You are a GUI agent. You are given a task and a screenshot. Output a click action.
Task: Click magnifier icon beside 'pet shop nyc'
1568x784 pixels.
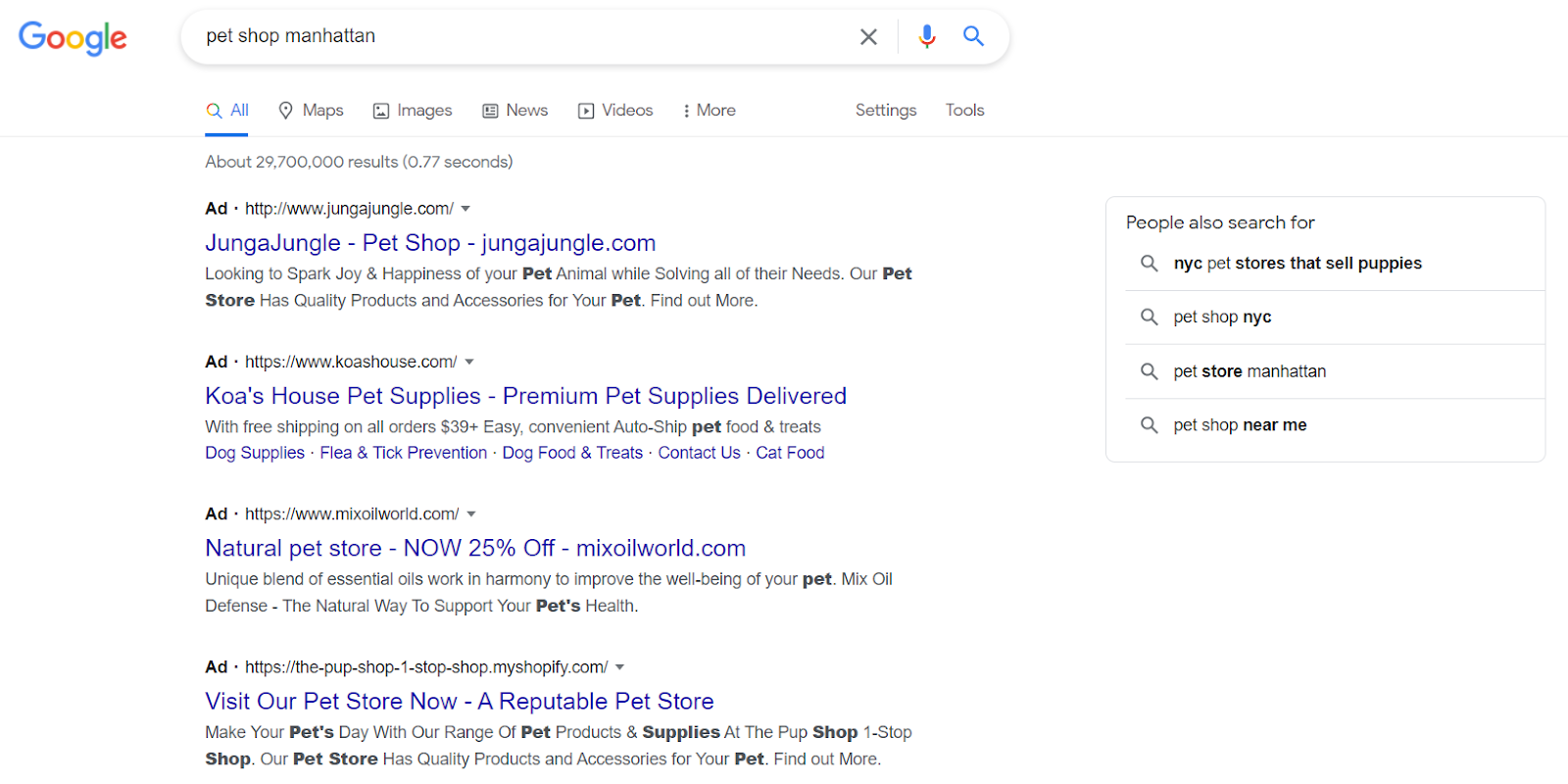(1150, 317)
